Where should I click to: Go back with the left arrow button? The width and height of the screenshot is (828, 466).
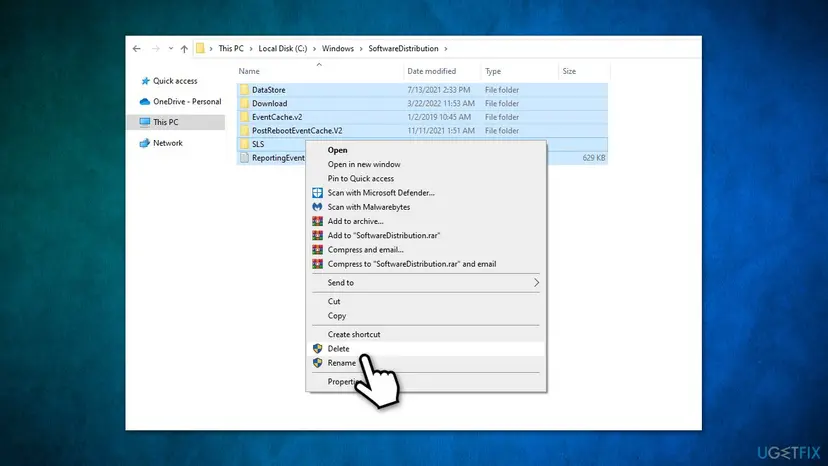coord(137,49)
